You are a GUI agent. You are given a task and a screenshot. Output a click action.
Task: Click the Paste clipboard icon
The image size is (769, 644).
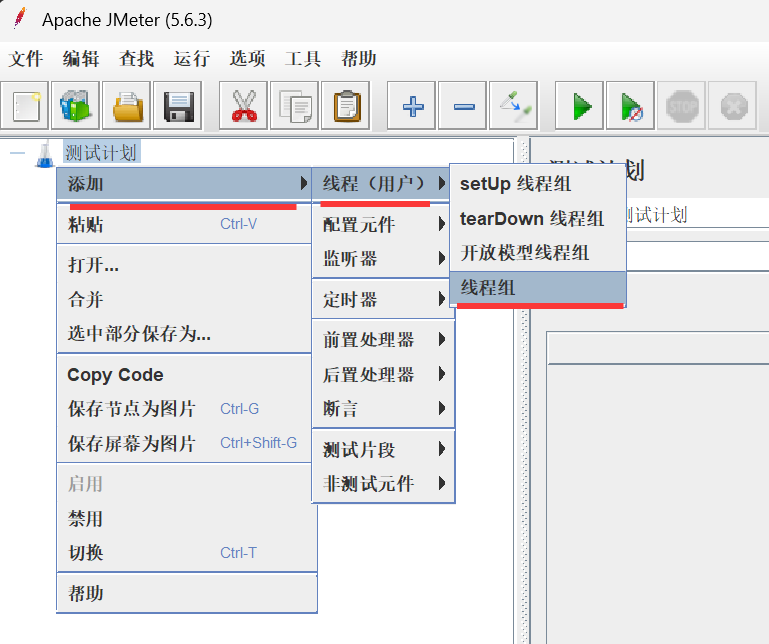pyautogui.click(x=346, y=106)
